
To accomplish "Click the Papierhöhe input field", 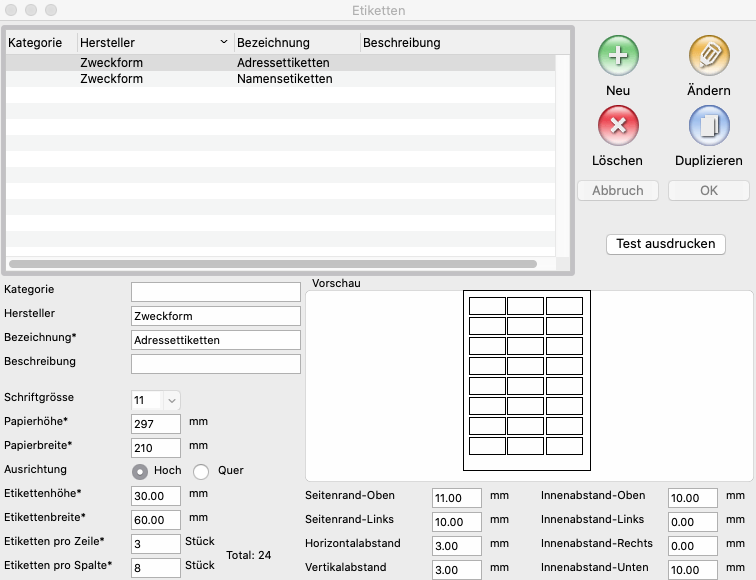I will (x=156, y=424).
